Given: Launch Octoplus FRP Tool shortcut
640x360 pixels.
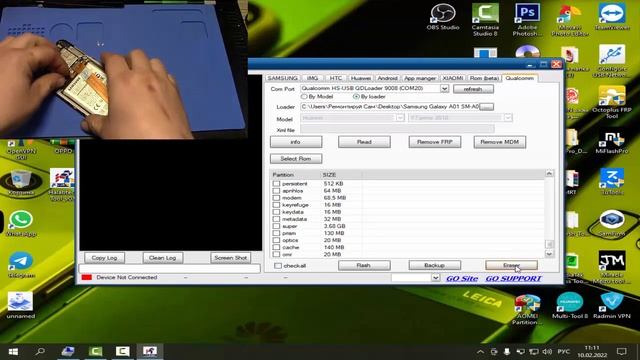Looking at the screenshot, I should pyautogui.click(x=612, y=102).
